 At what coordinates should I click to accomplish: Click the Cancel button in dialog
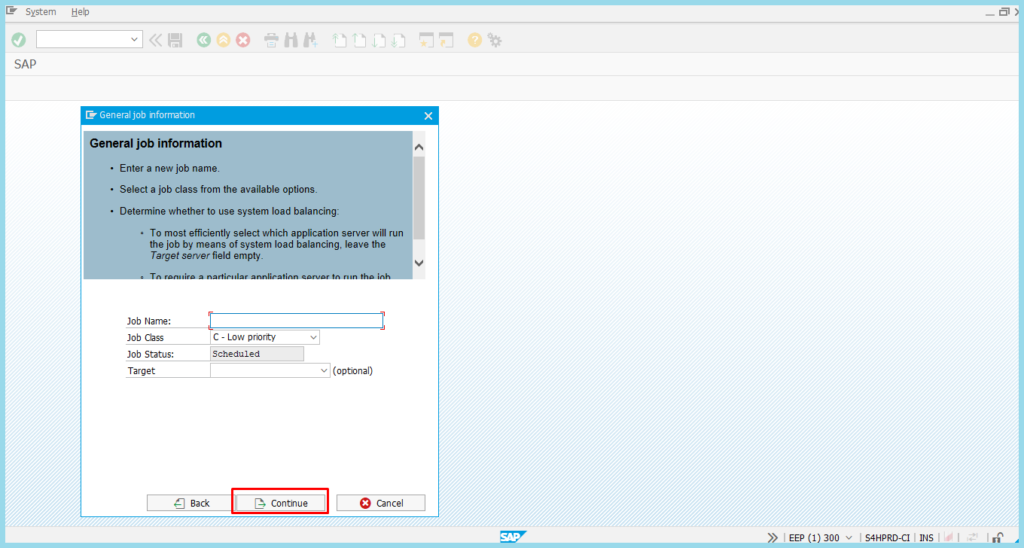pos(381,503)
